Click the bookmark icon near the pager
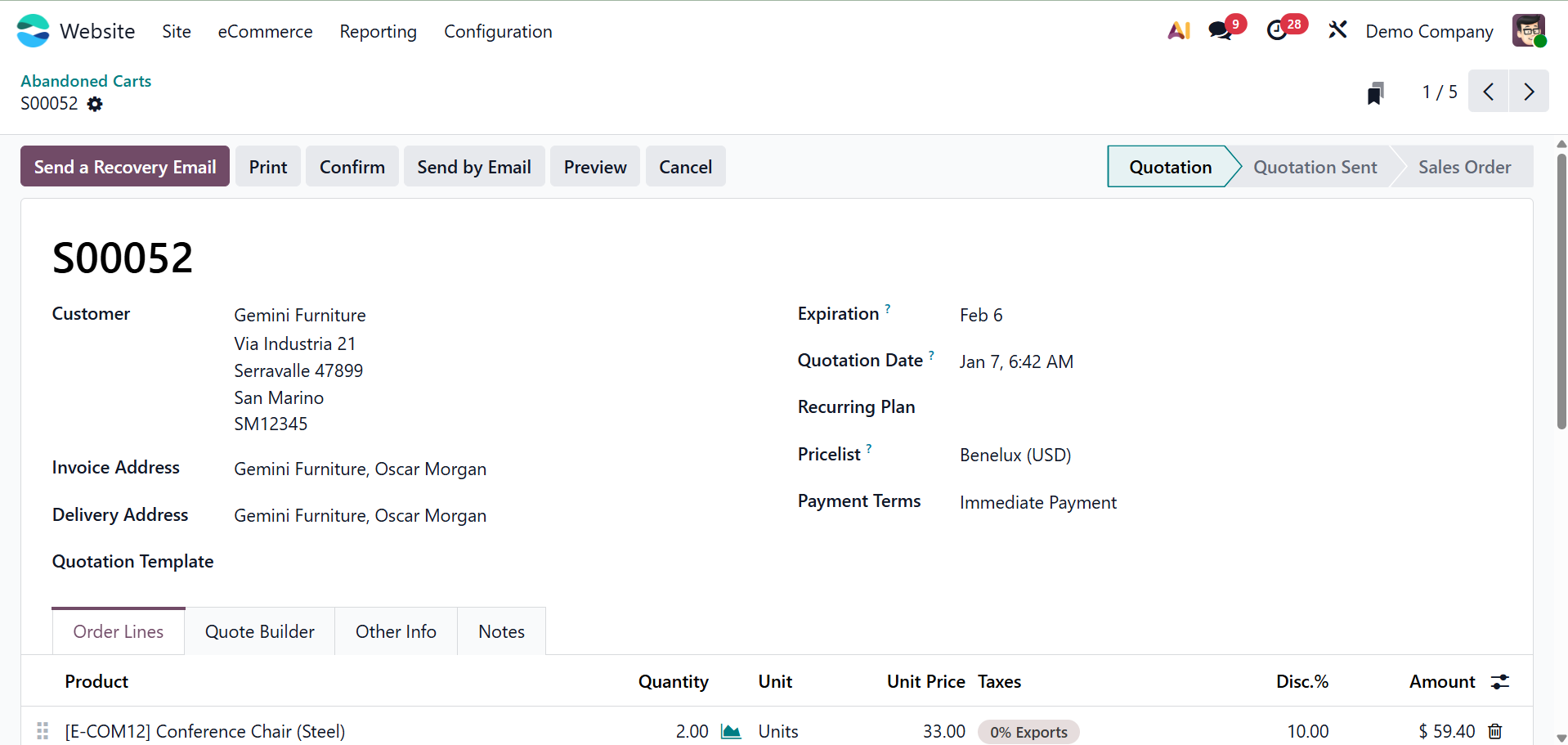The image size is (1568, 745). click(x=1376, y=92)
